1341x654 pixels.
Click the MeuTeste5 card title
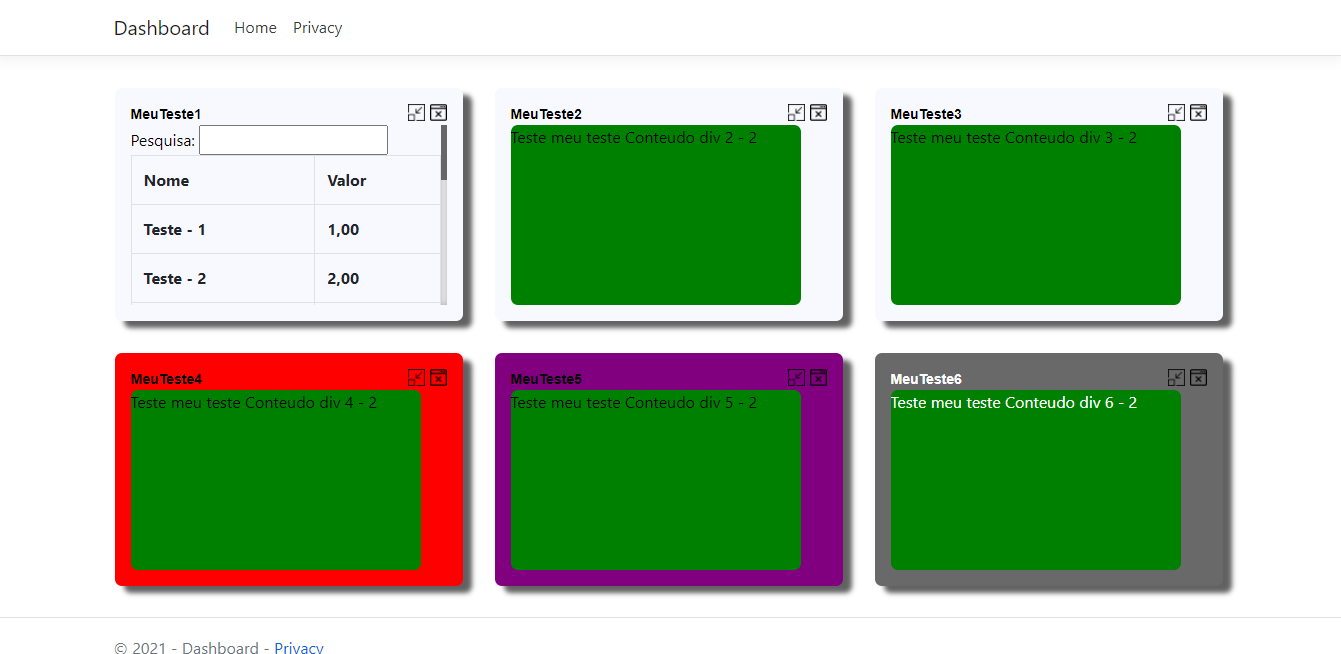(546, 379)
